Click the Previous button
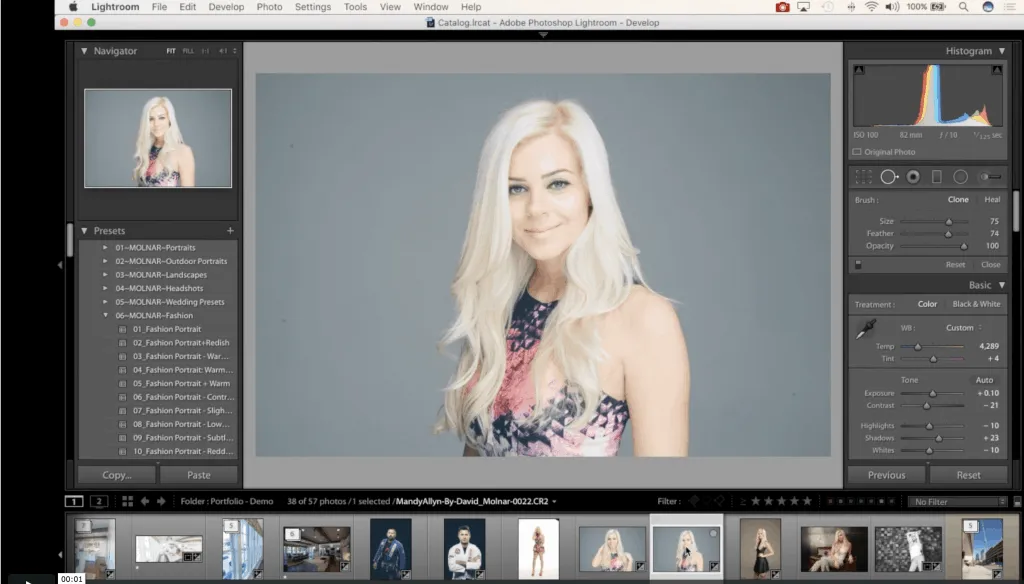This screenshot has height=584, width=1024. point(886,475)
